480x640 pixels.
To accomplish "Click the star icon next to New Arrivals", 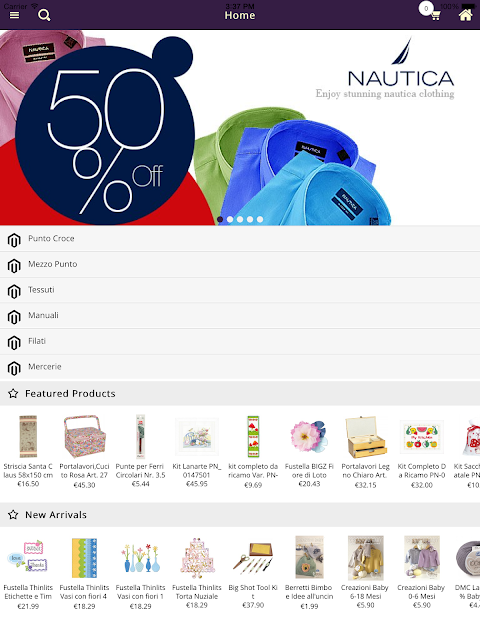I will (x=13, y=515).
